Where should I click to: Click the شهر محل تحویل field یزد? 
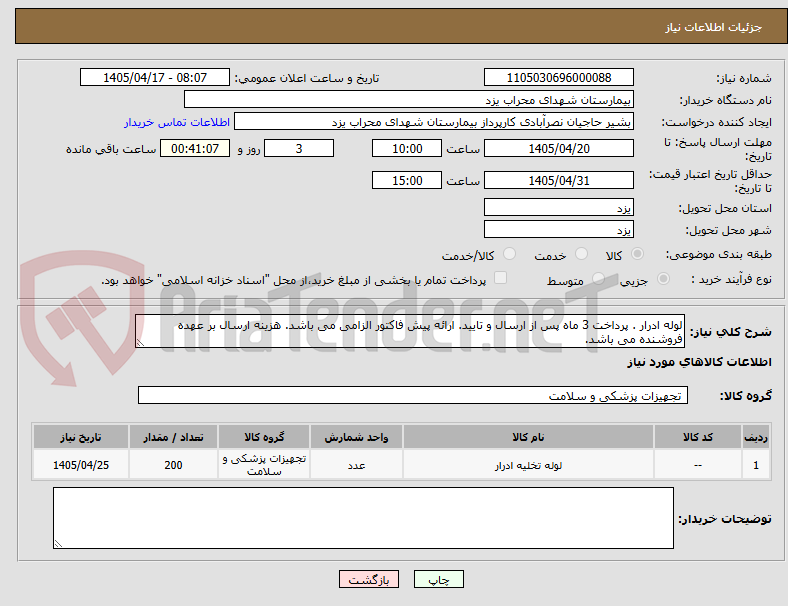[559, 230]
